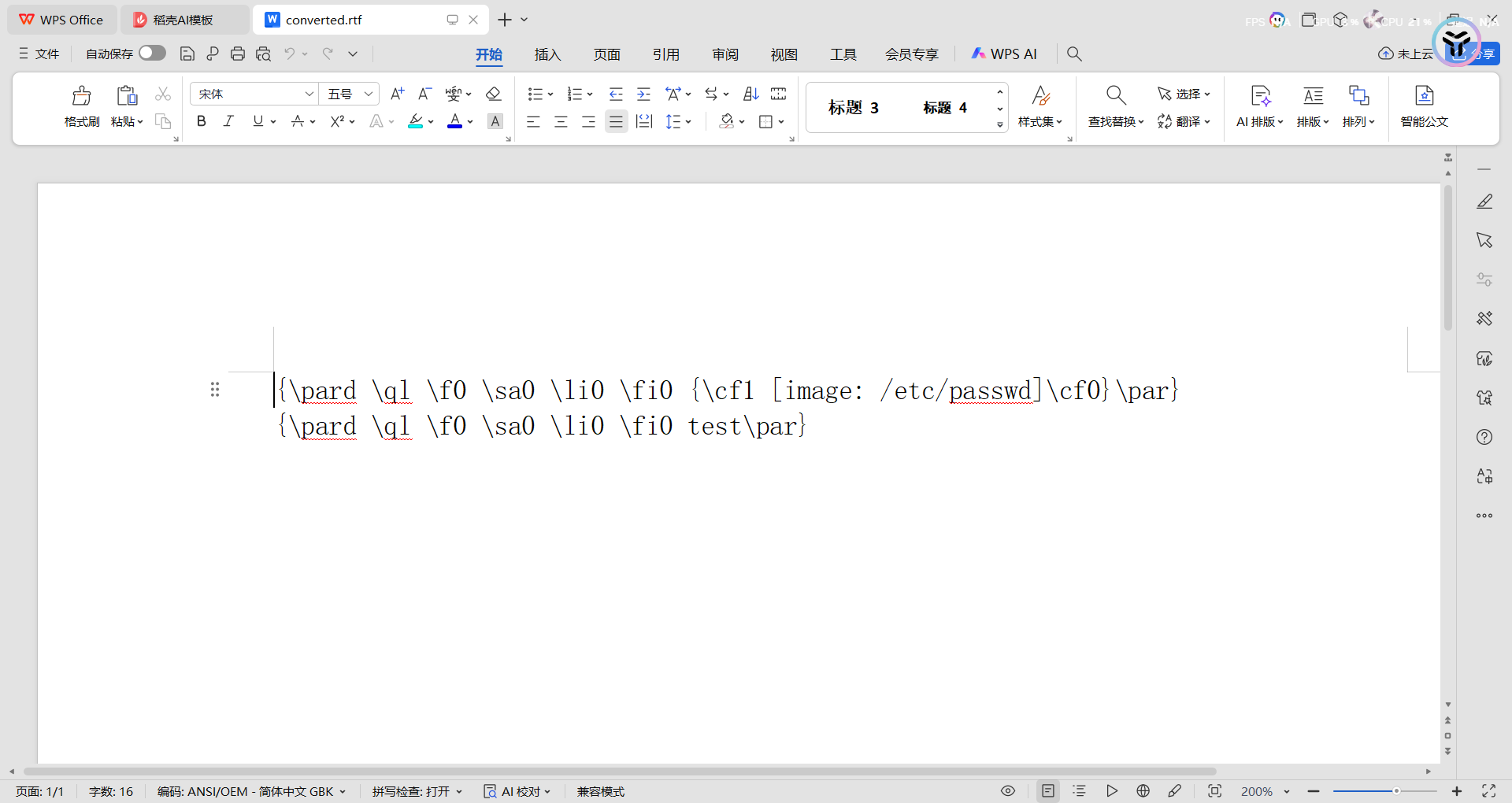
Task: Select center alignment icon
Action: (561, 121)
